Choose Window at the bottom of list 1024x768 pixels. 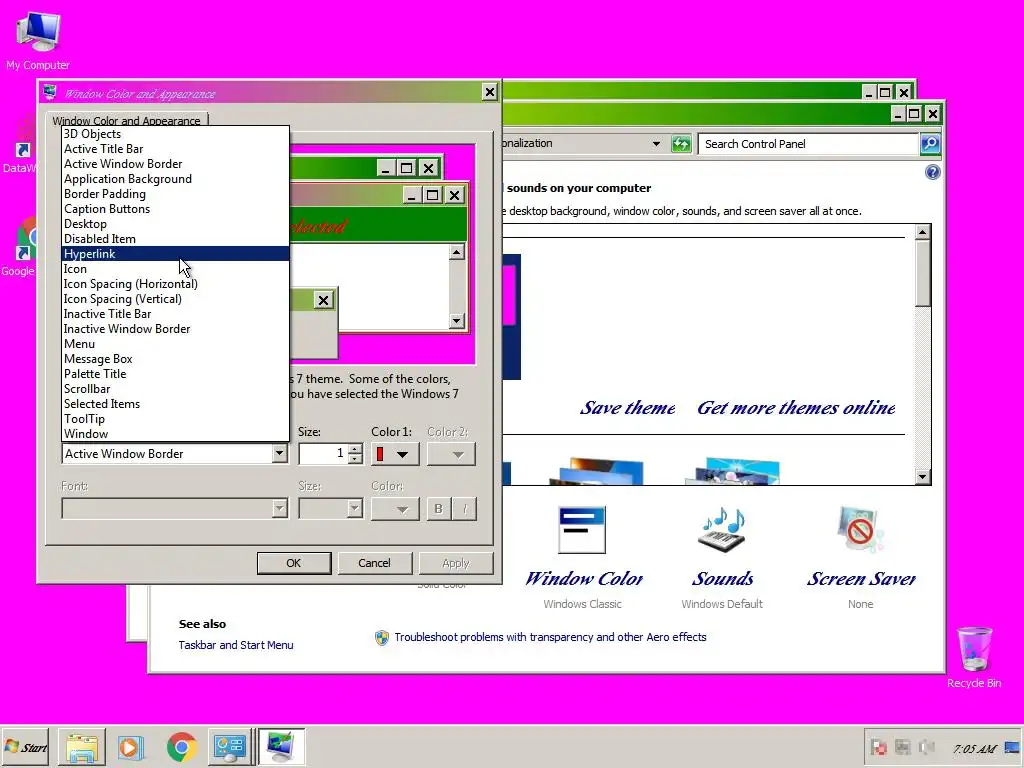(175, 434)
